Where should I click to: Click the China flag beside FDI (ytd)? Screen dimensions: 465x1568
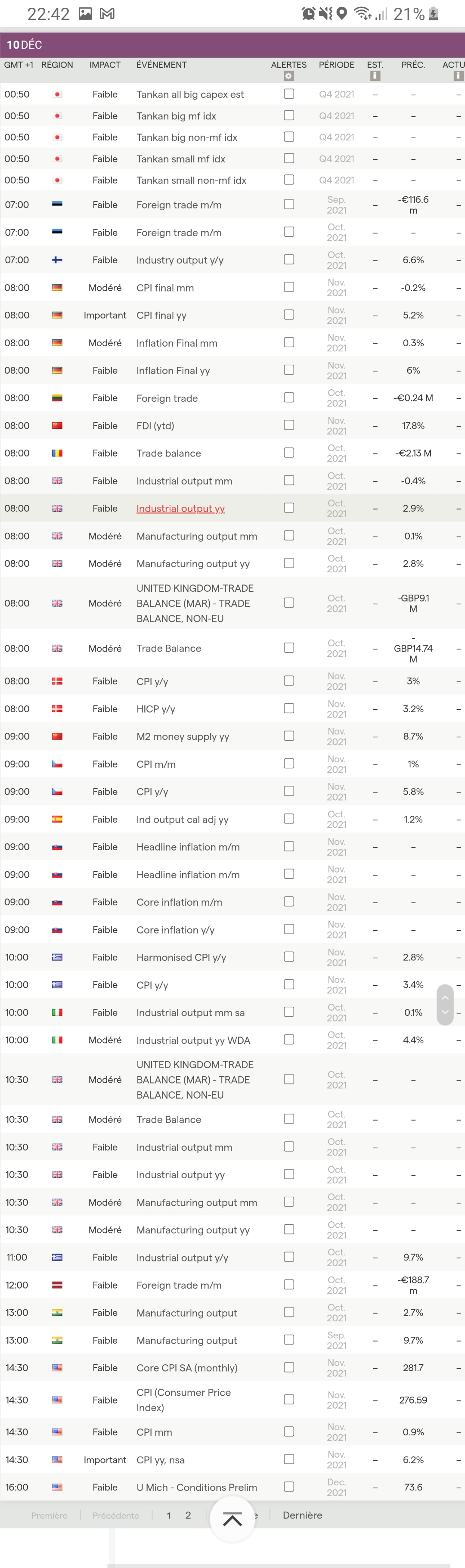[x=57, y=425]
